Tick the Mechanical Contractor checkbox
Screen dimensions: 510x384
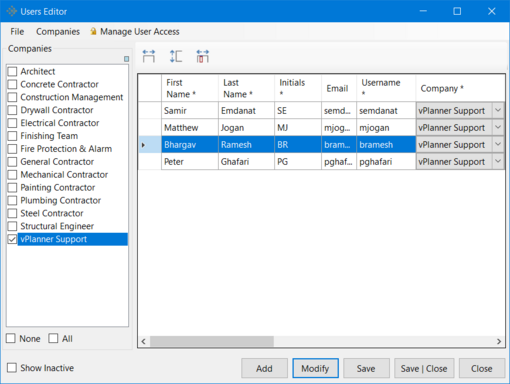(12, 175)
